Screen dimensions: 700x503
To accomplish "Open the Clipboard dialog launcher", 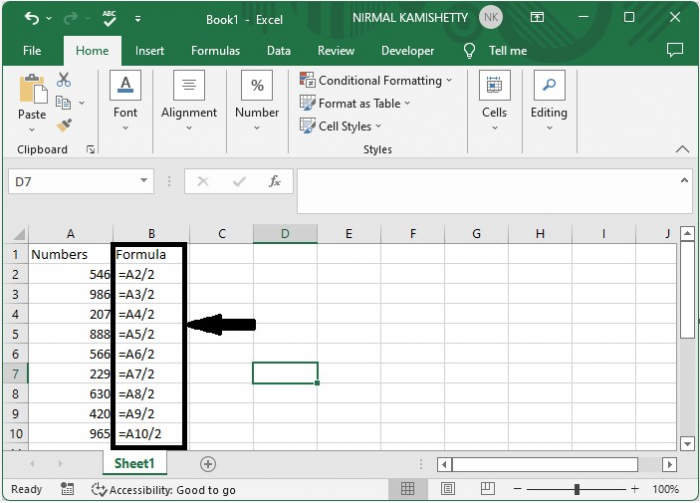I will coord(91,150).
